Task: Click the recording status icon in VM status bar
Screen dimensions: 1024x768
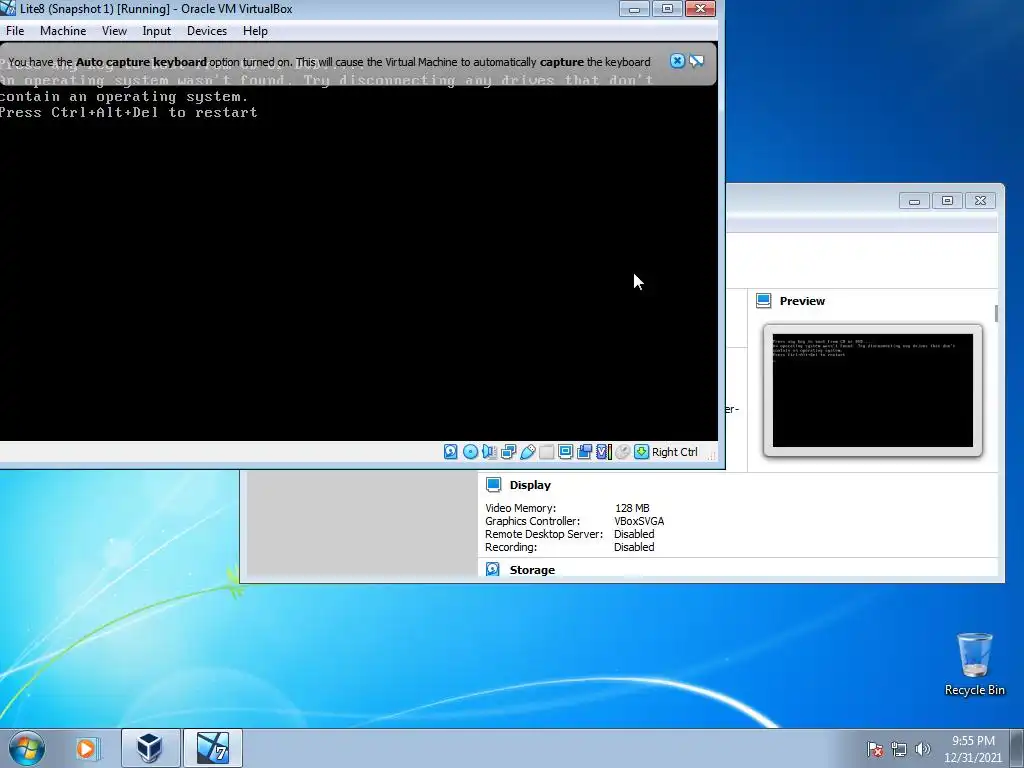Action: tap(584, 452)
